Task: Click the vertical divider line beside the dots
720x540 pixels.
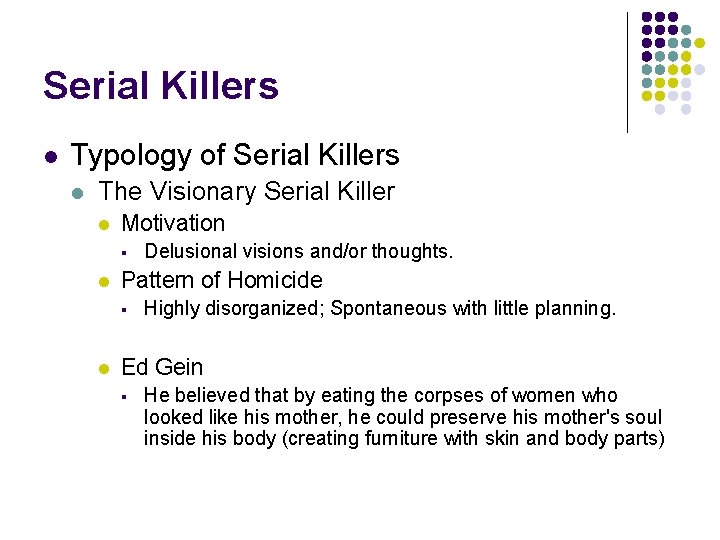Action: coord(627,73)
